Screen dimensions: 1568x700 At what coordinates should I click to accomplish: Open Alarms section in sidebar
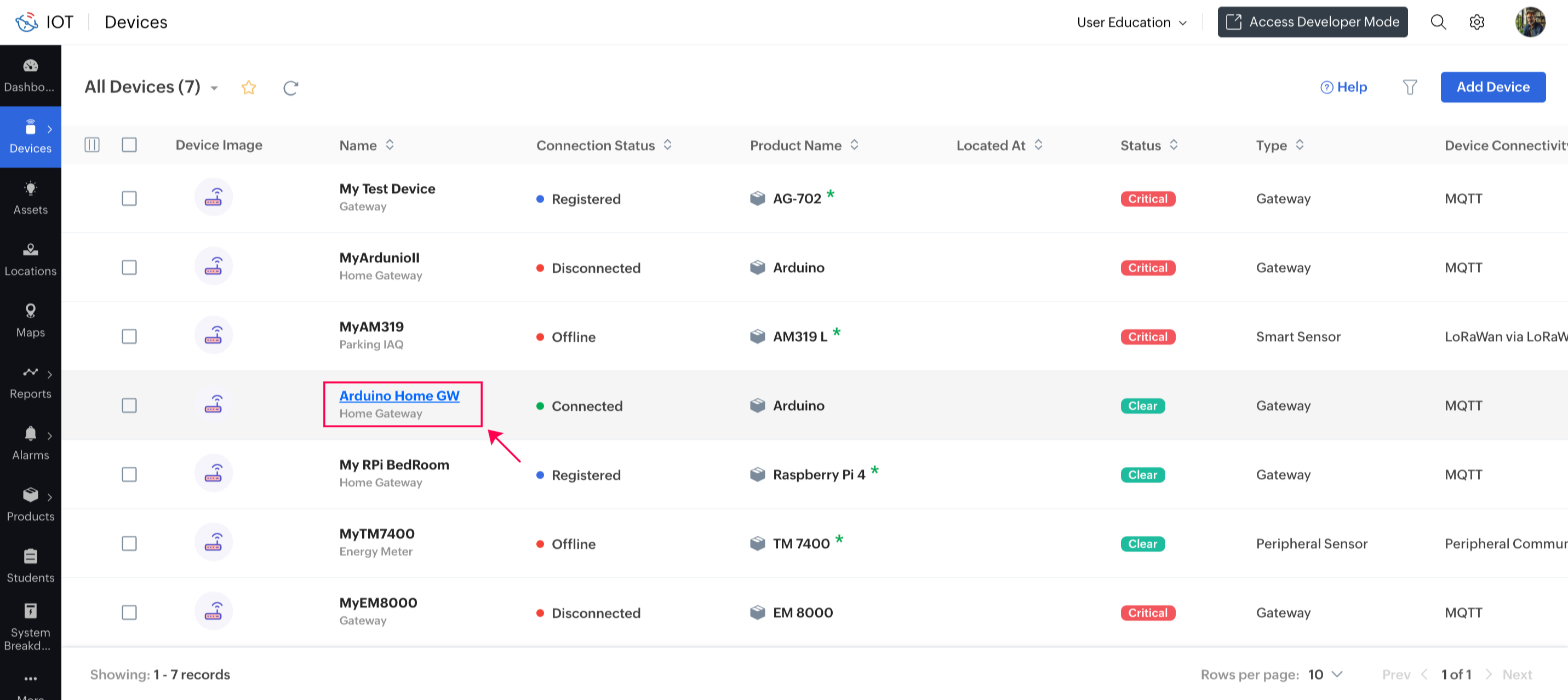pyautogui.click(x=31, y=444)
